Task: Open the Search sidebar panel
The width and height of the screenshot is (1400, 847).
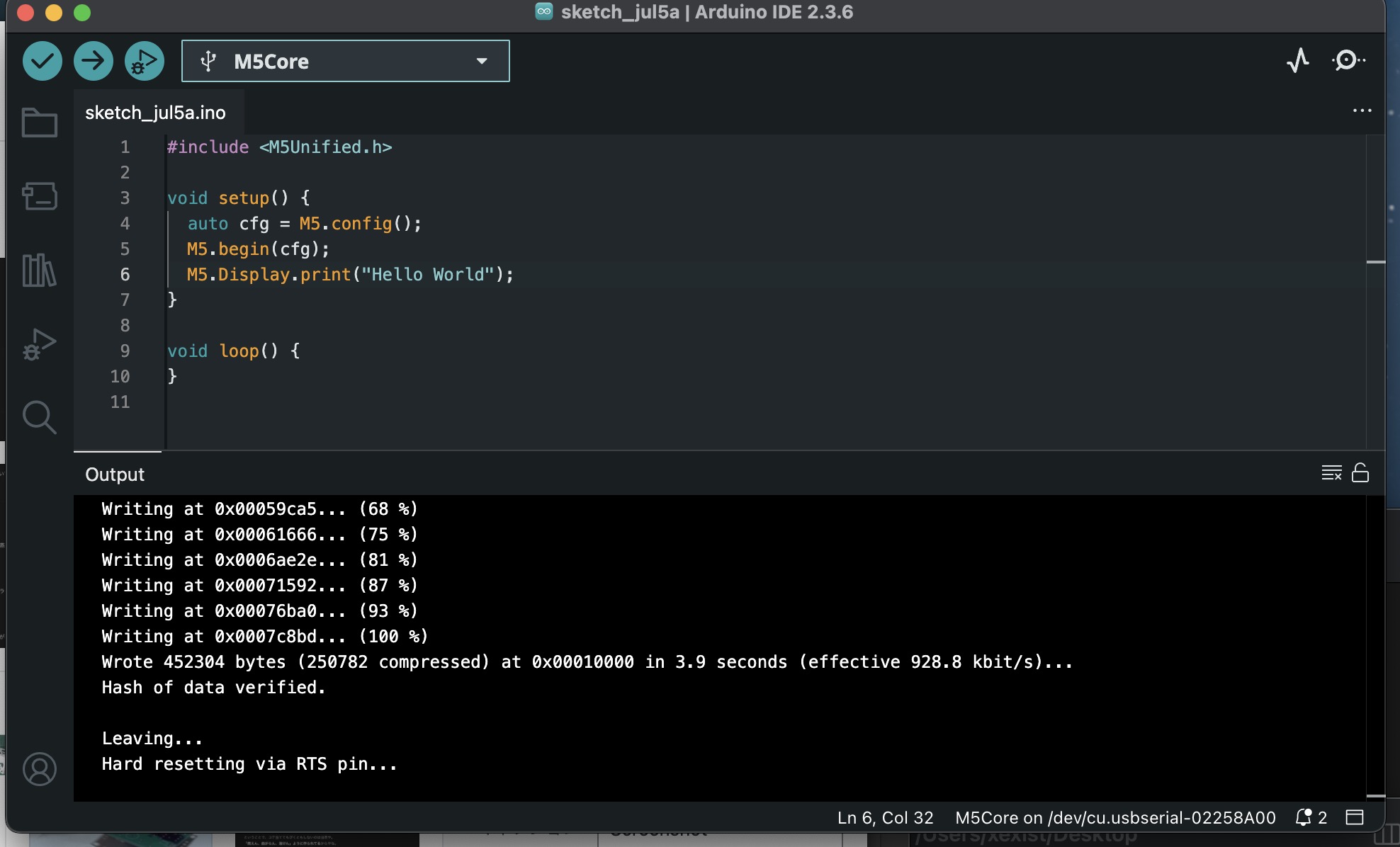Action: point(40,417)
